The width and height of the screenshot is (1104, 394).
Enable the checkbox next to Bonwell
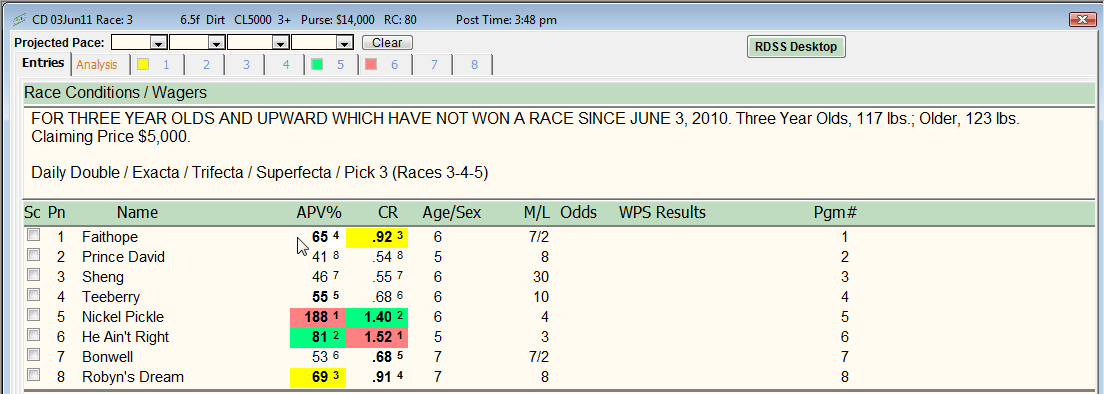33,355
